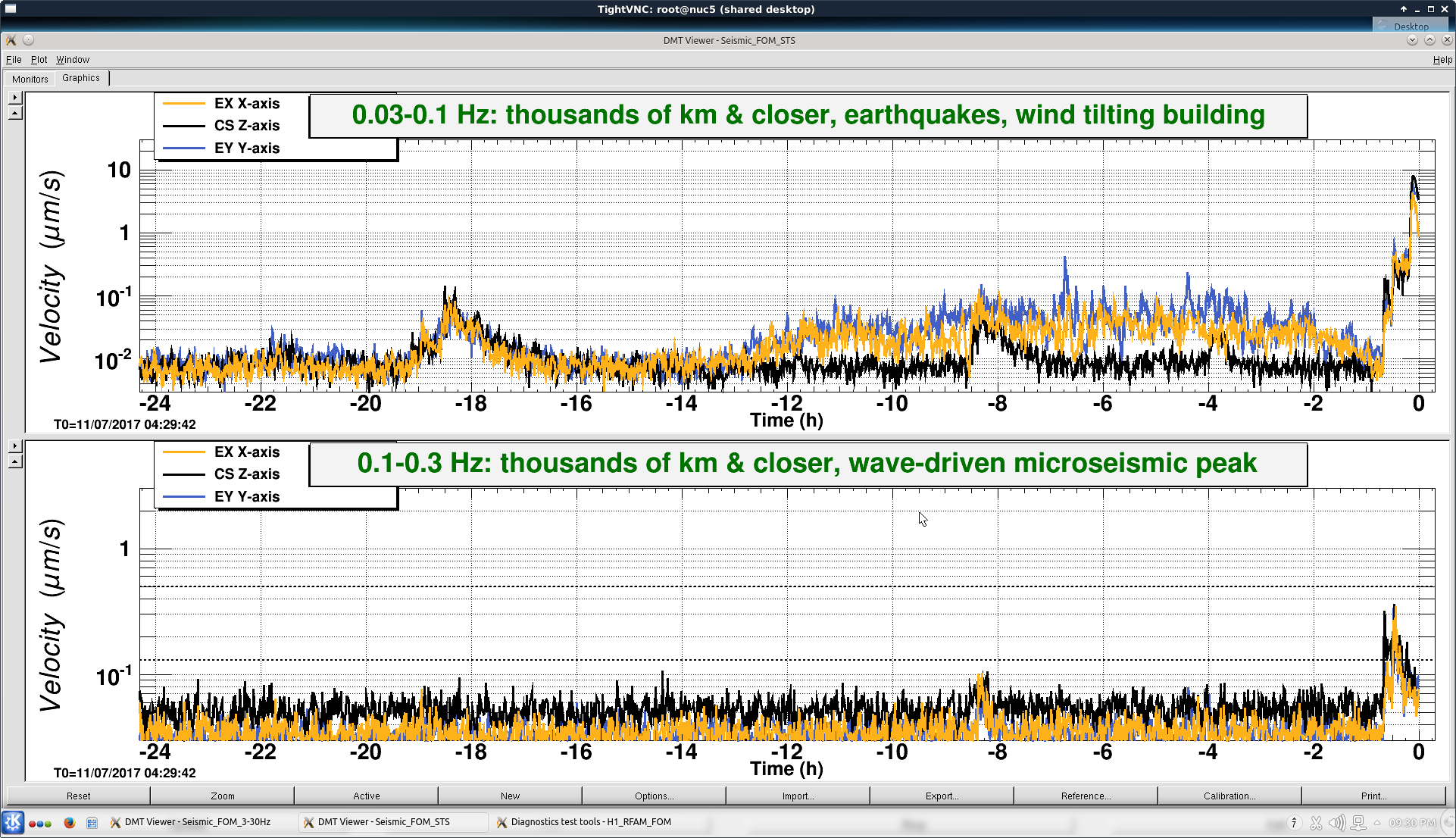1456x838 pixels.
Task: Open the file manager taskbar icon
Action: point(92,822)
